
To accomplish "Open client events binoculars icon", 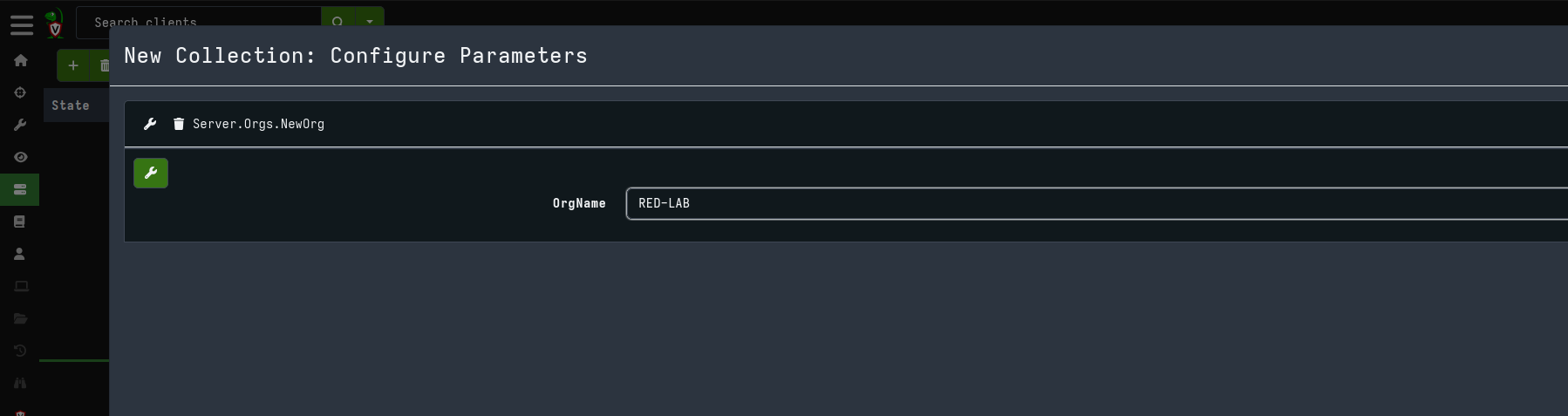I will pyautogui.click(x=20, y=383).
